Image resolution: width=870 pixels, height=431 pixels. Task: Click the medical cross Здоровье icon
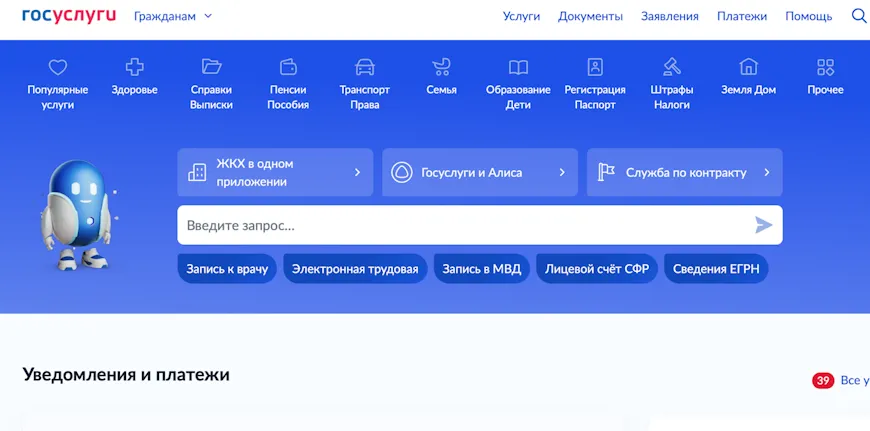(134, 67)
